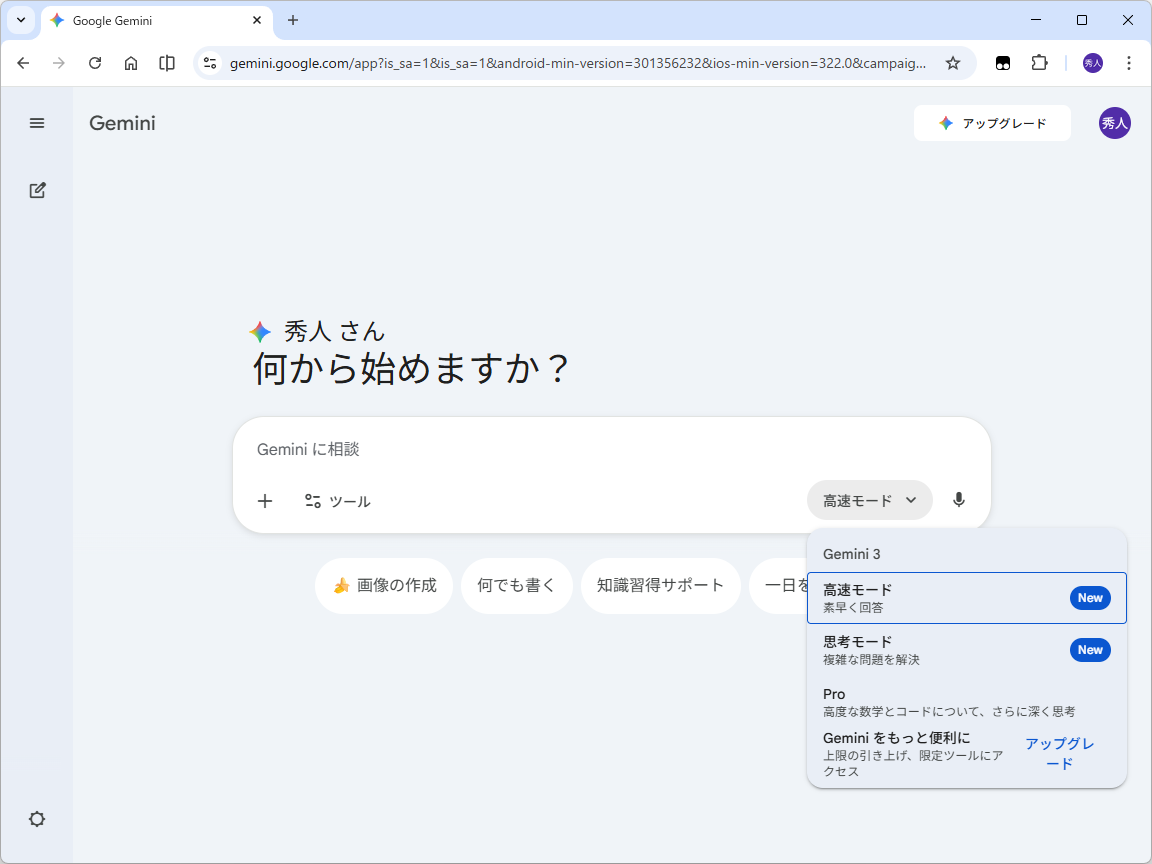Click the browser forward arrow

pos(59,63)
